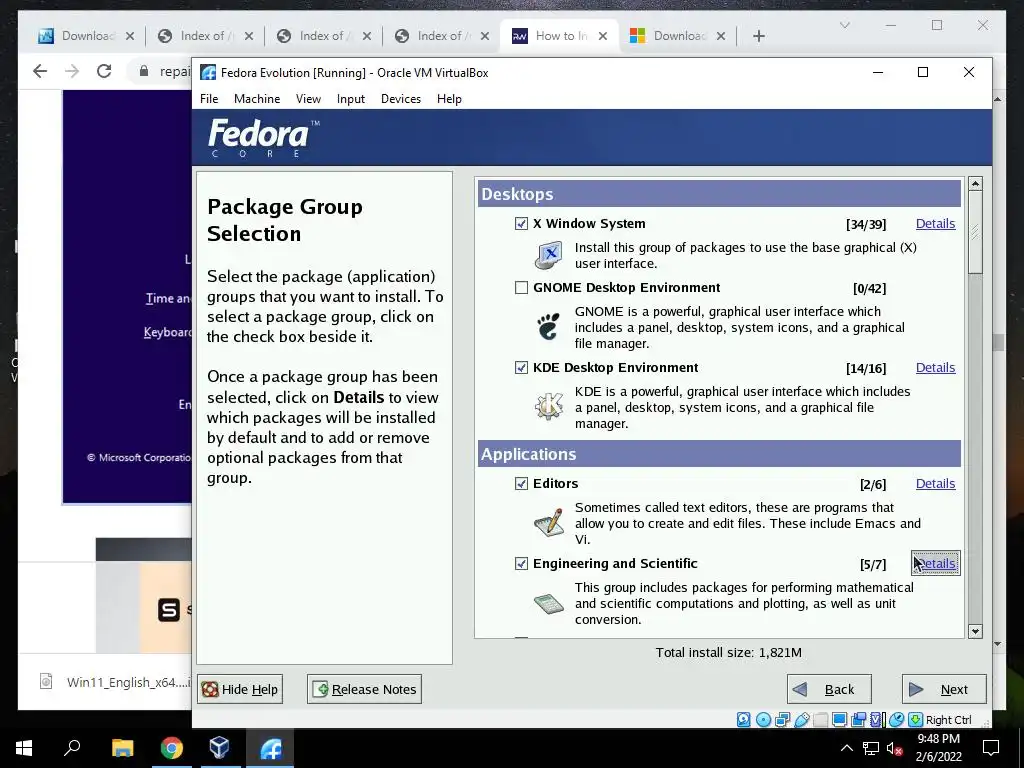The image size is (1024, 768).
Task: Open the VirtualBox File menu
Action: pyautogui.click(x=209, y=99)
